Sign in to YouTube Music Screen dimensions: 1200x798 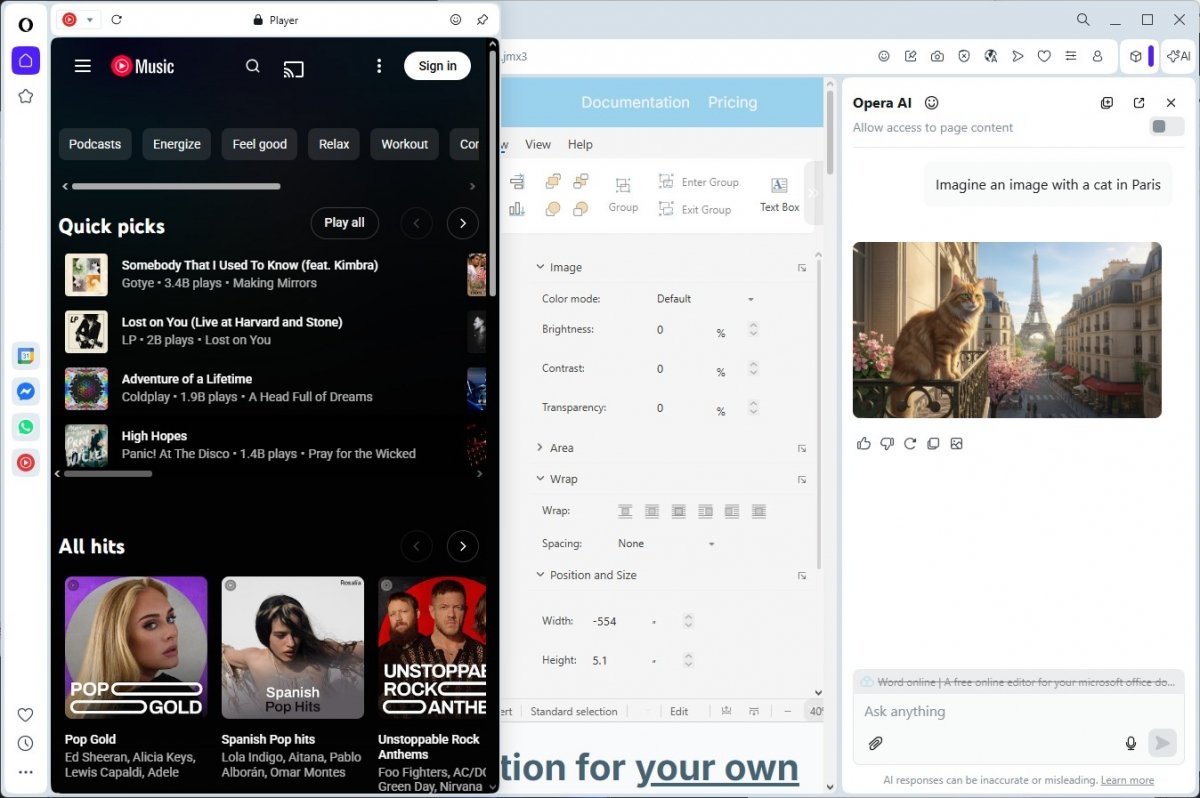tap(437, 66)
